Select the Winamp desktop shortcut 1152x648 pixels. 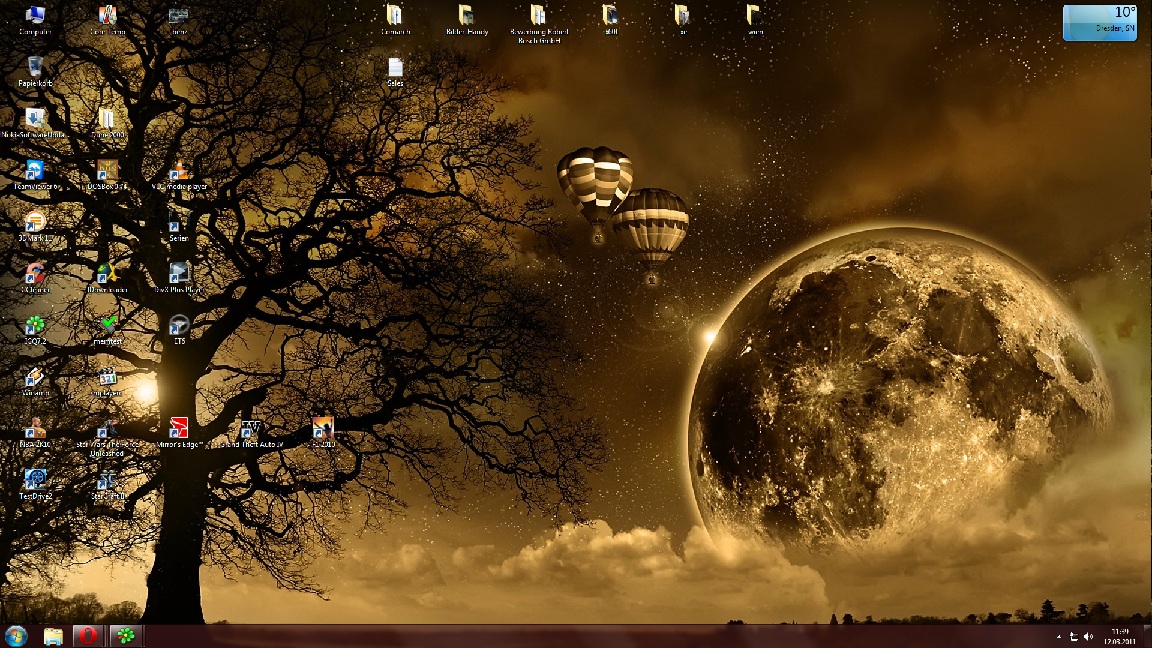click(35, 378)
